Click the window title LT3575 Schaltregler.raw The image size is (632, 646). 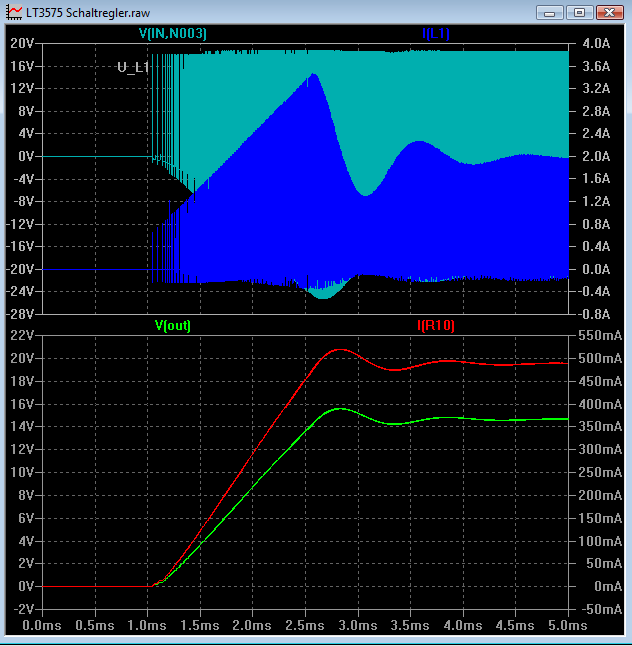pos(88,13)
